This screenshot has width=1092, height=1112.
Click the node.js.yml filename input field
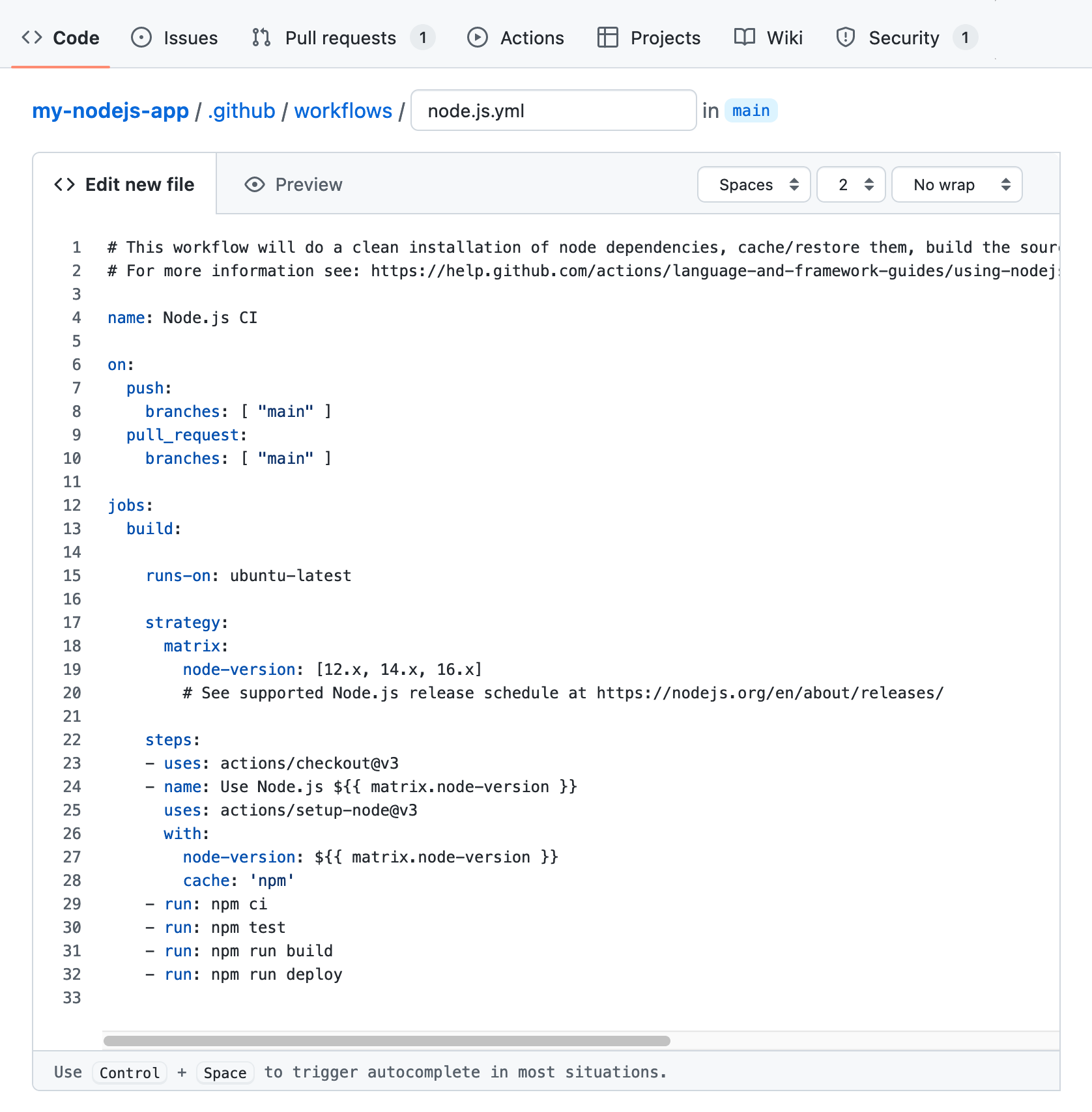coord(553,110)
